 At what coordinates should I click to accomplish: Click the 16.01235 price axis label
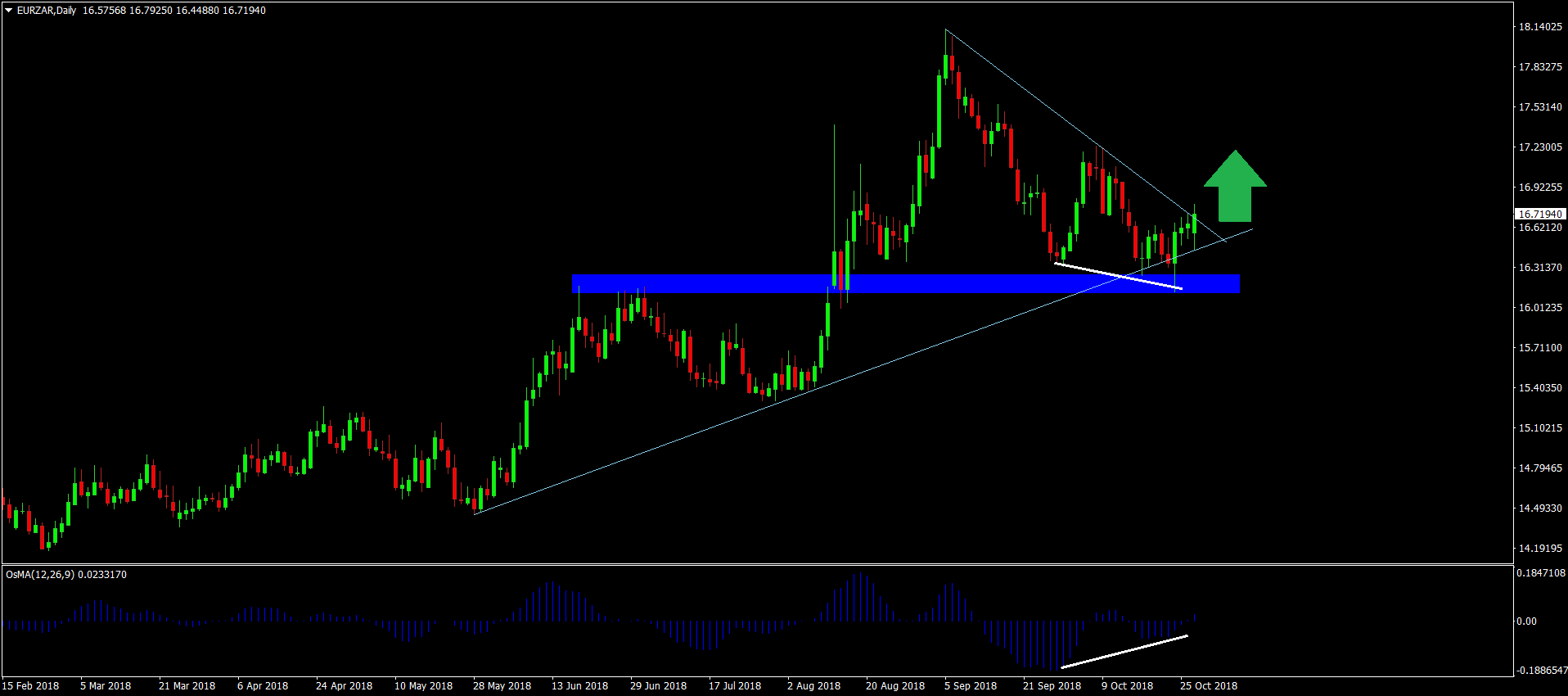(x=1540, y=308)
